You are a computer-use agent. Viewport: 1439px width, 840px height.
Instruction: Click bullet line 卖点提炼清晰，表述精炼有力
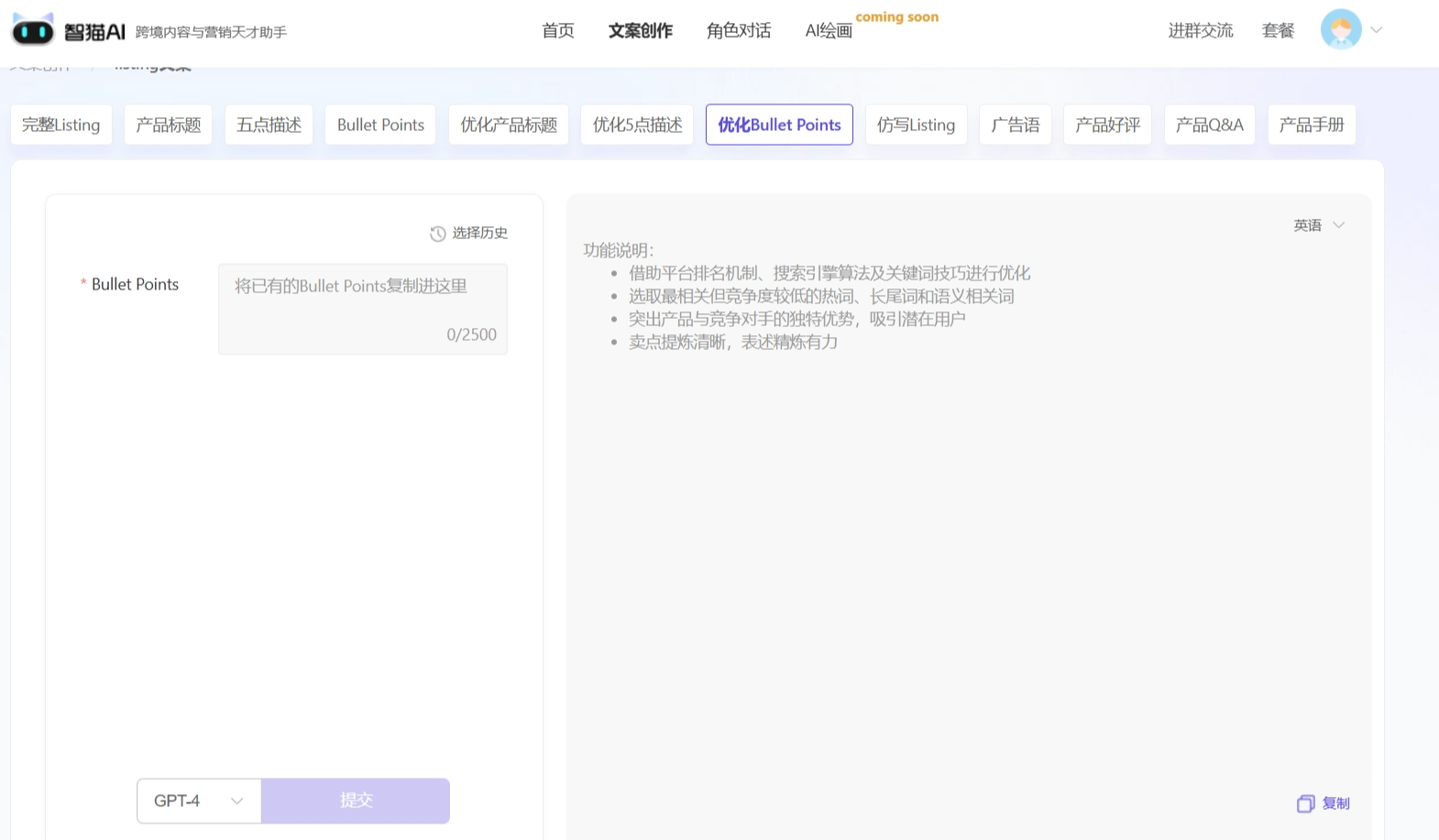tap(733, 342)
